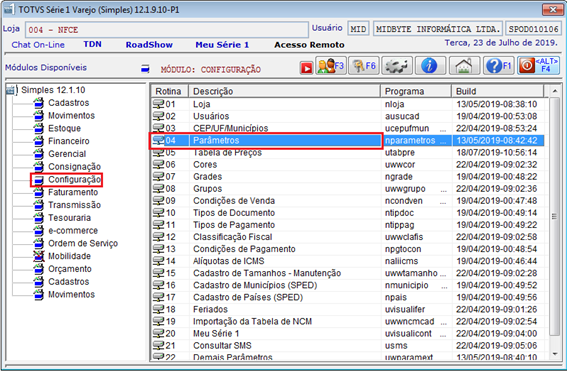Screen dimensions: 567x372
Task: Open the Chat On-Line link
Action: pyautogui.click(x=38, y=45)
